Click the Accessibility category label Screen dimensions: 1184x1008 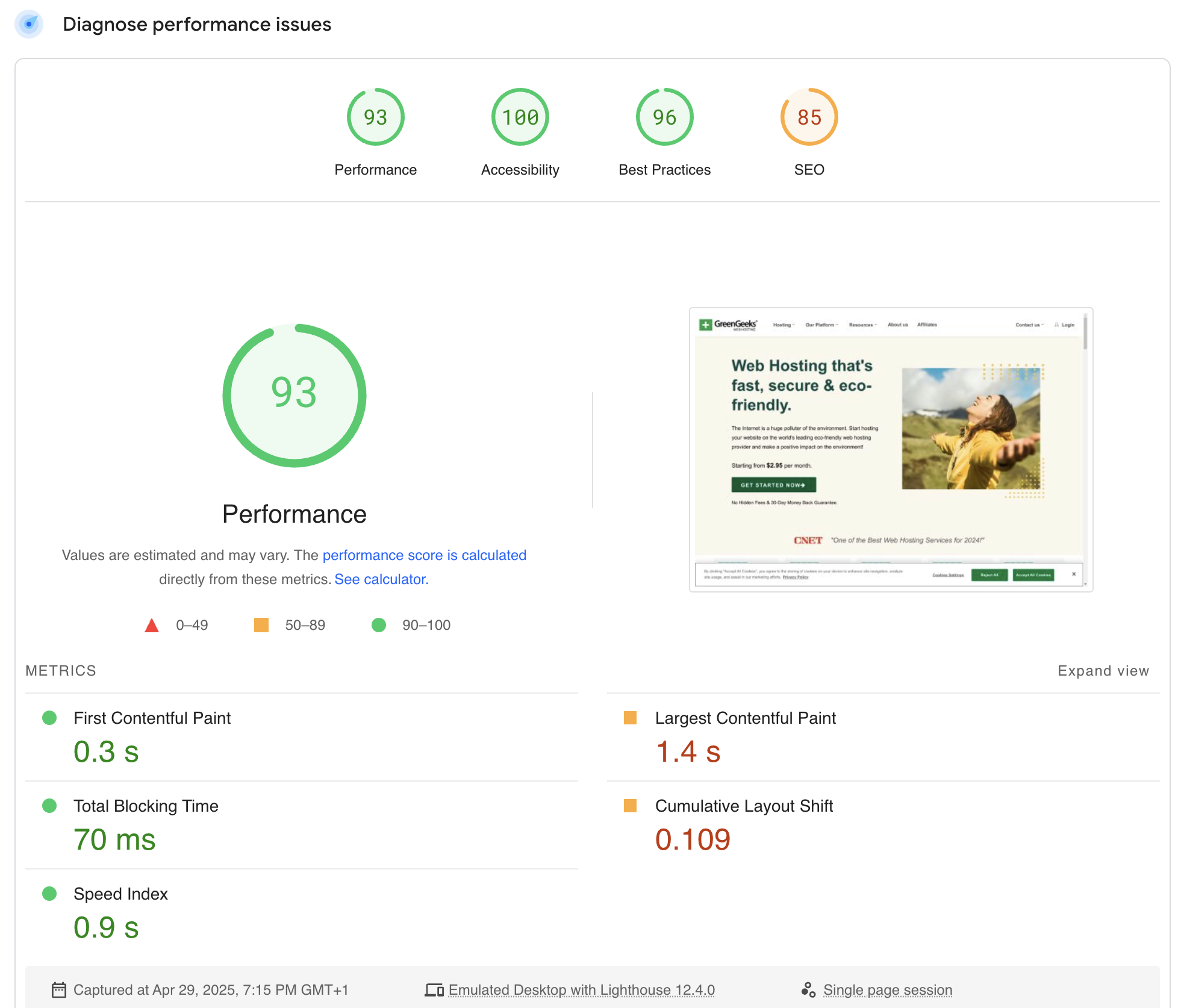click(x=520, y=170)
